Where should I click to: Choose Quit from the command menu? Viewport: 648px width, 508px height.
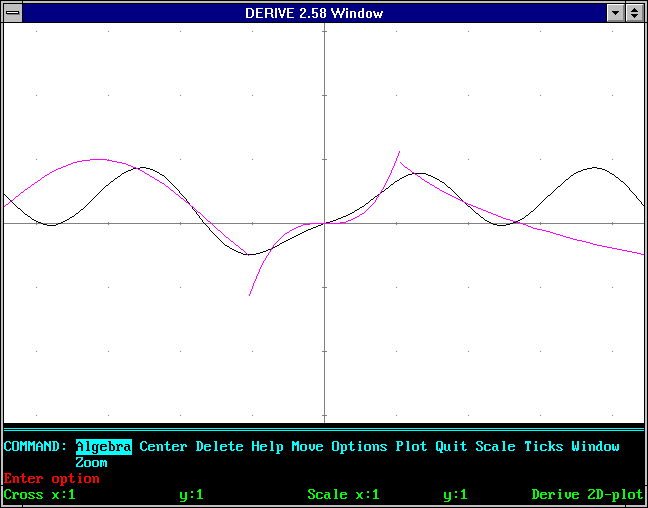point(451,447)
